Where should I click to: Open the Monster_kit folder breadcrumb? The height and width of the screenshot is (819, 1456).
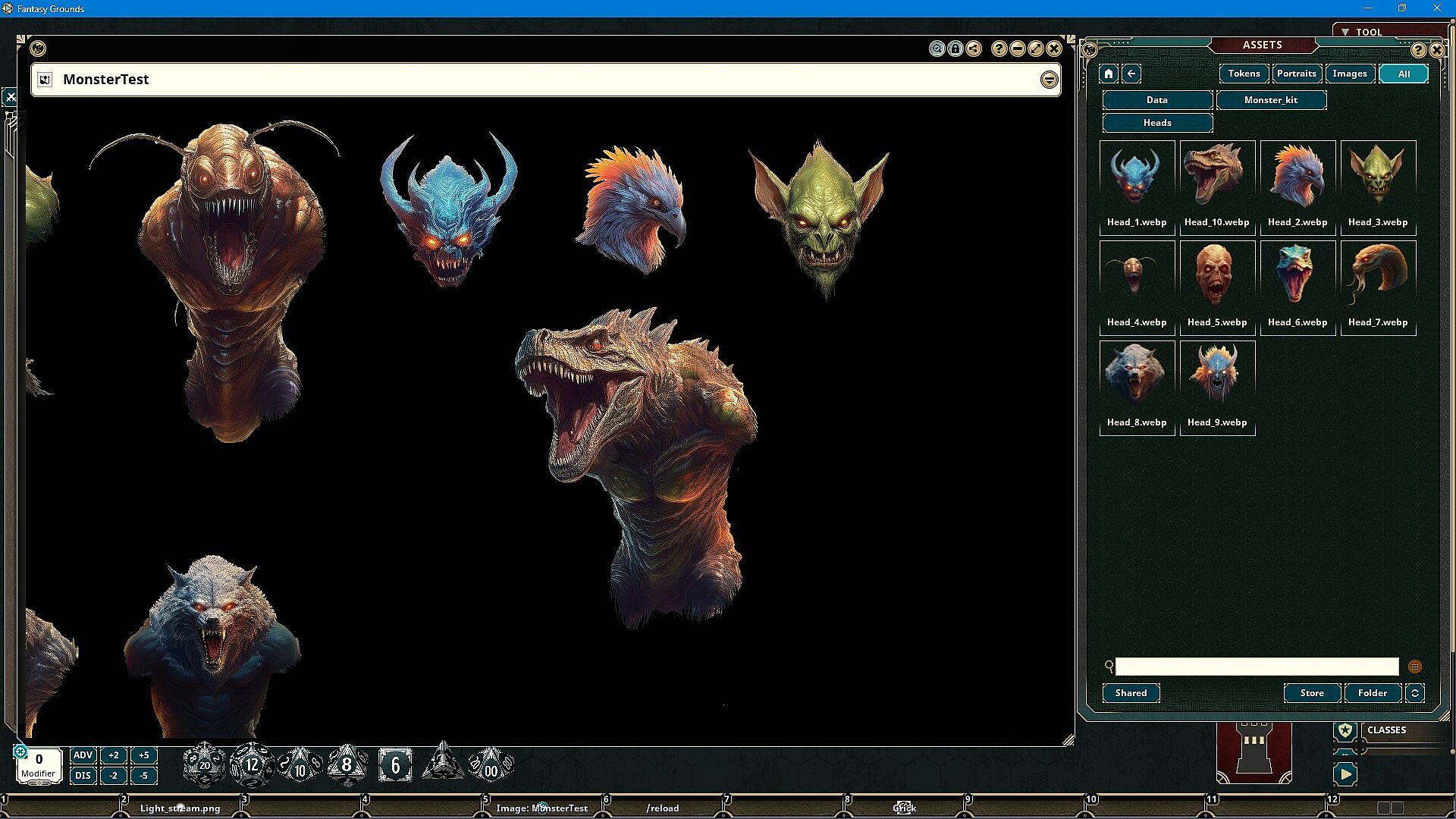tap(1270, 100)
